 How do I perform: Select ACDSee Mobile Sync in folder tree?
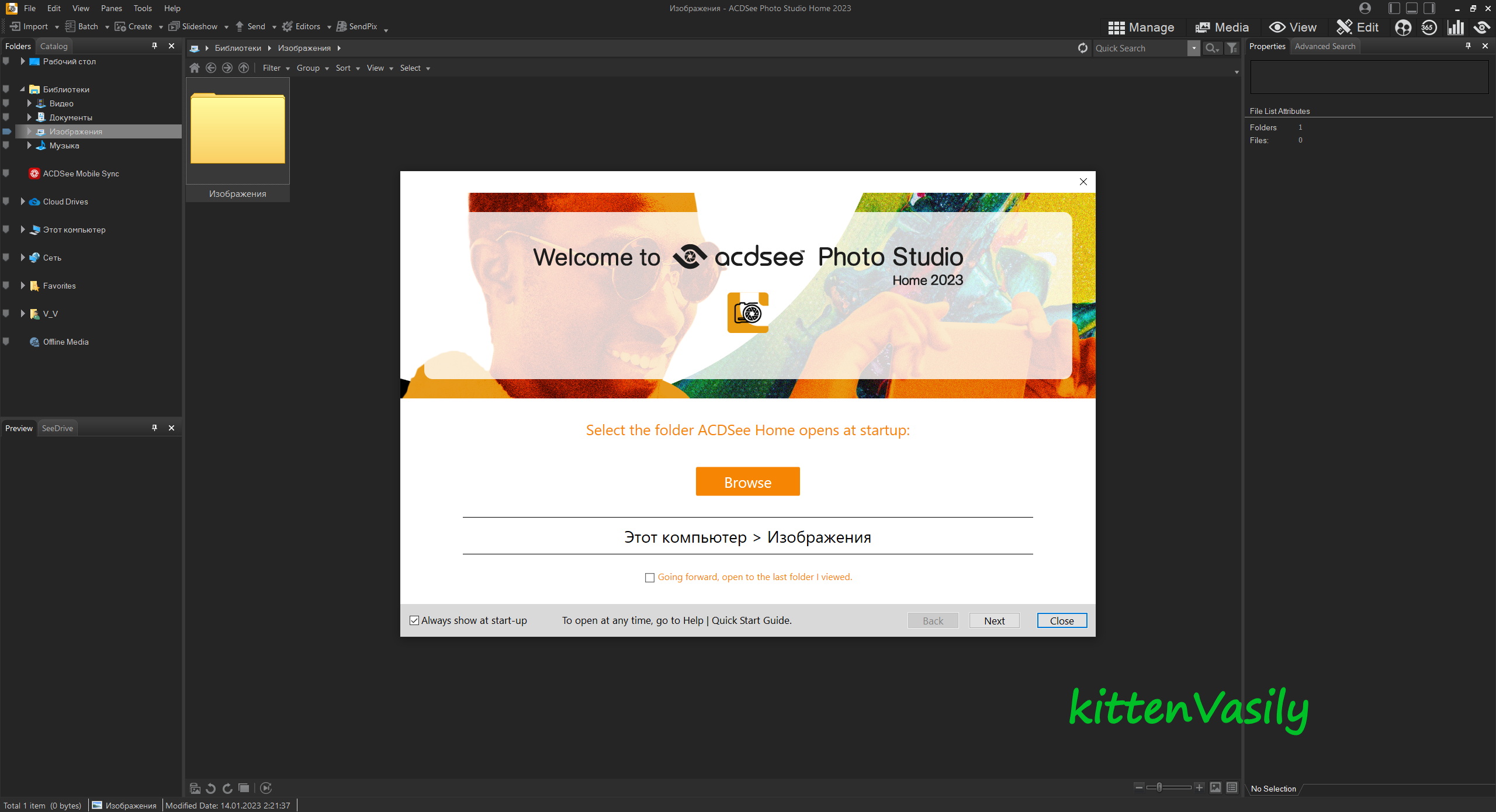click(x=81, y=173)
